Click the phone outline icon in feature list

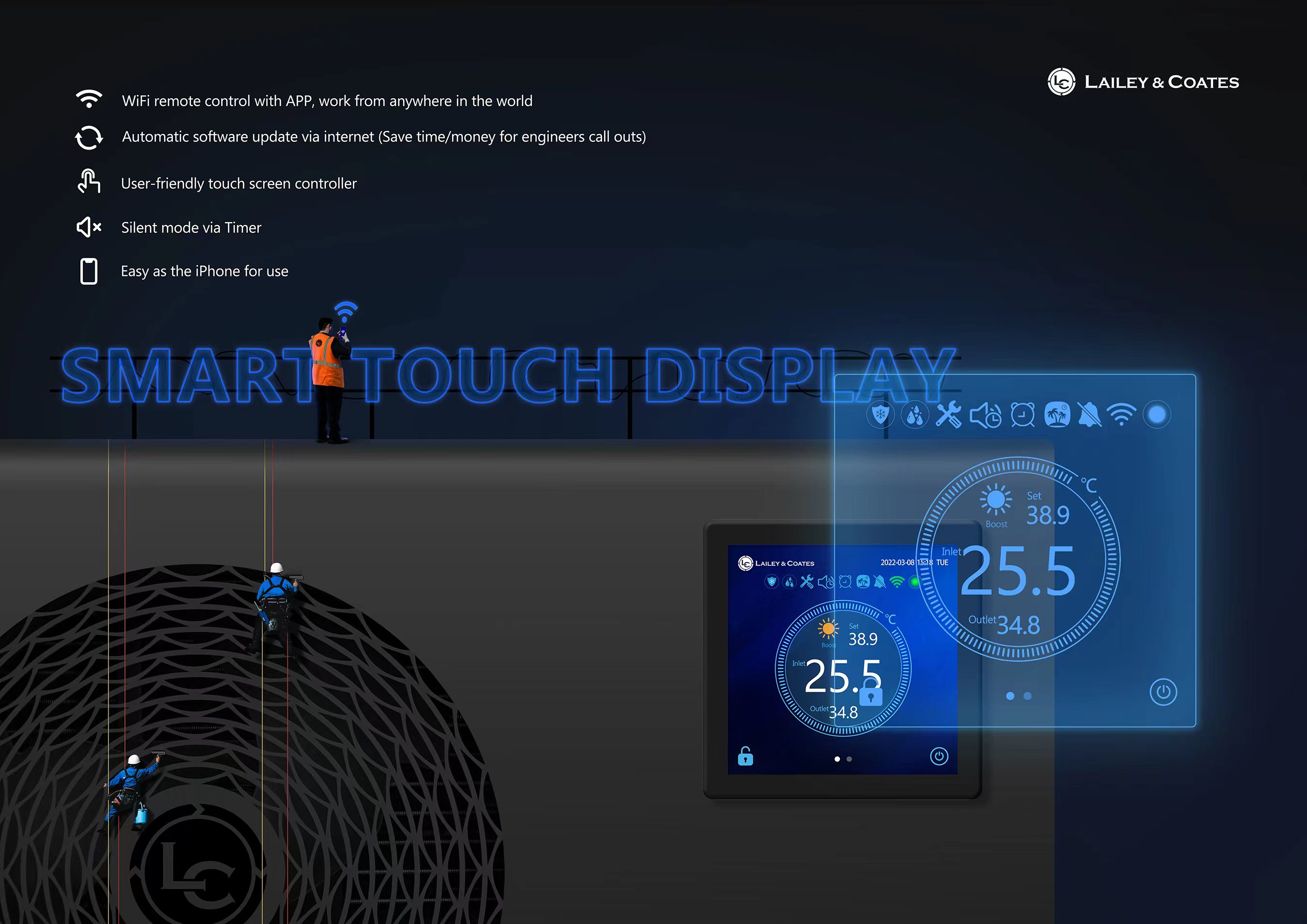[x=89, y=271]
